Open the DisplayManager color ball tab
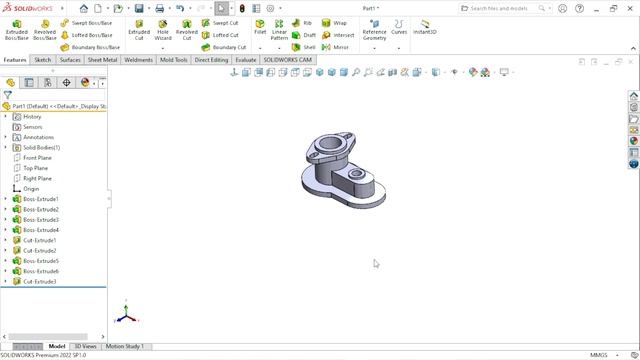 click(x=85, y=83)
